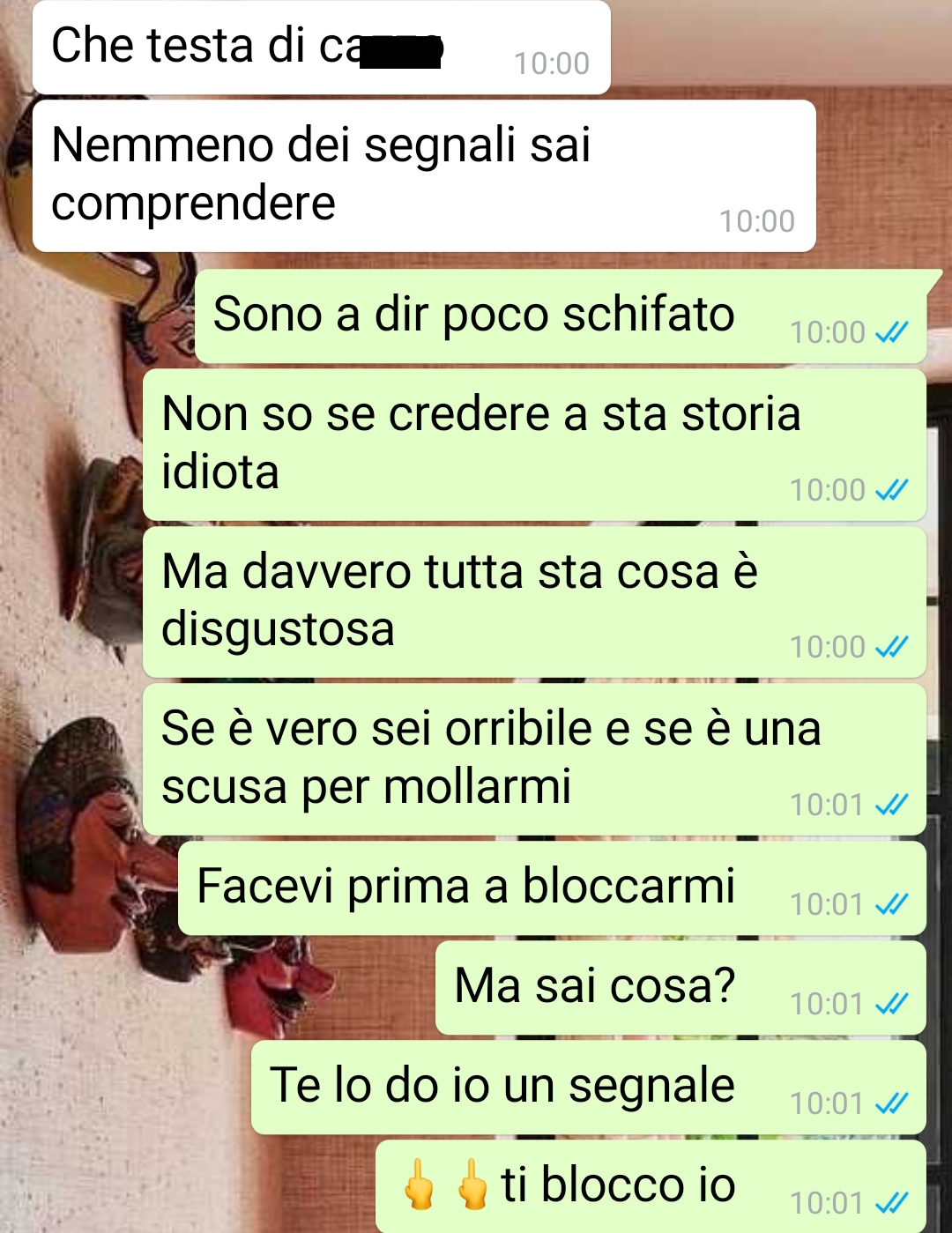Image resolution: width=952 pixels, height=1233 pixels.
Task: Click the first middle finger emoji
Action: pos(419,1185)
